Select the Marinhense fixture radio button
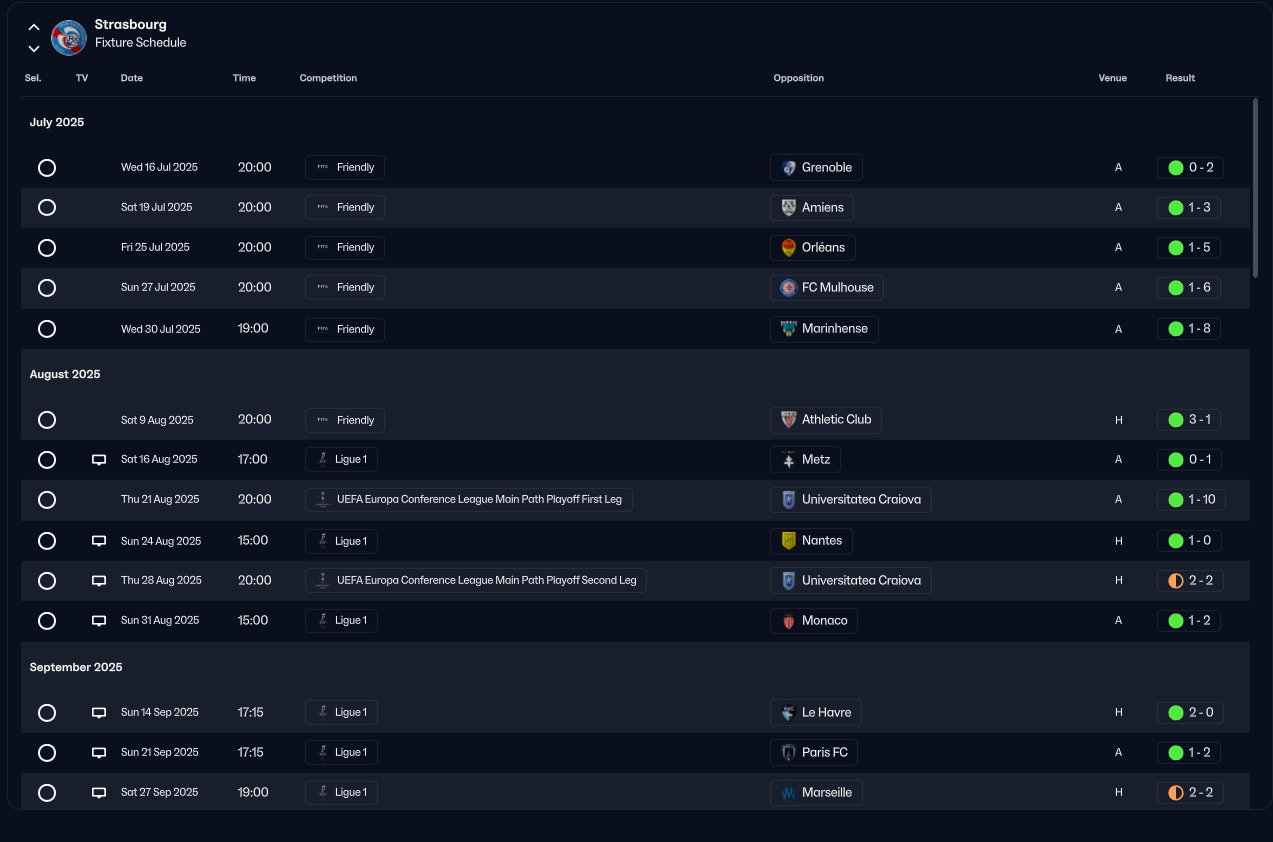Screen dimensions: 1273x842 coord(47,329)
